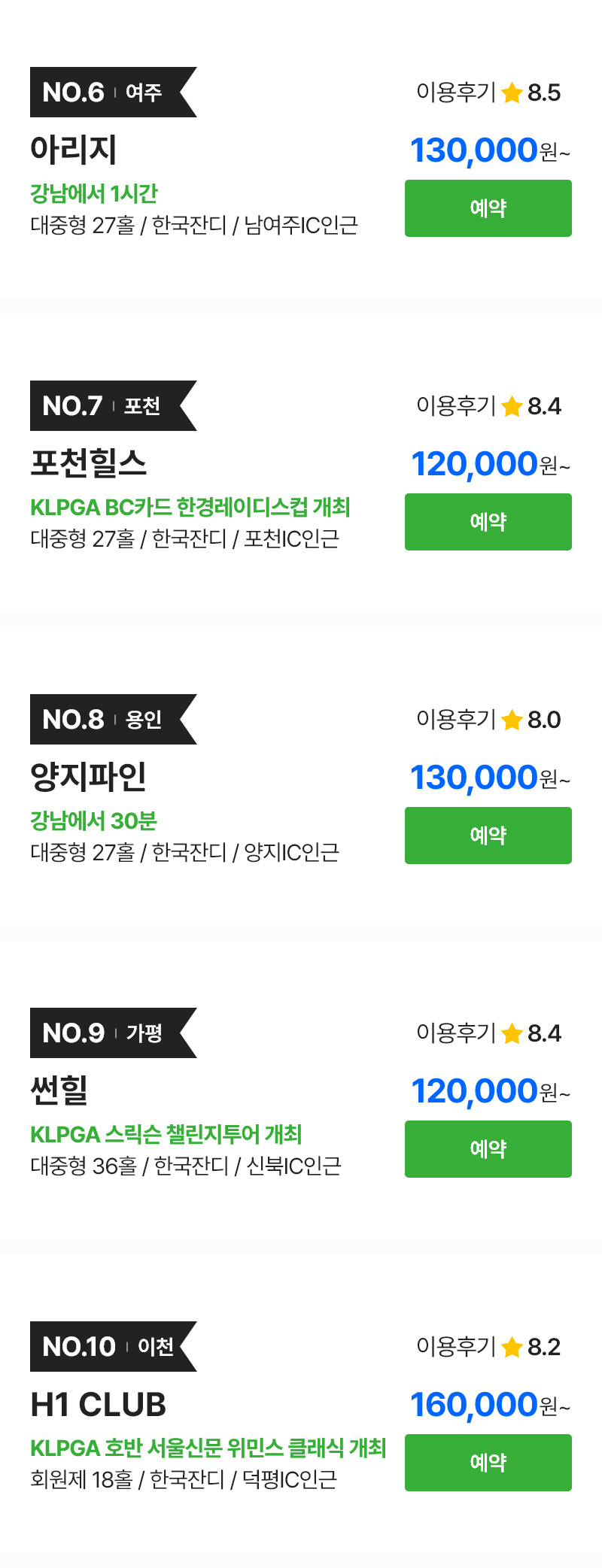Reserve H1 CLUB using the 예약 button
This screenshot has height=1568, width=602.
(x=488, y=1463)
